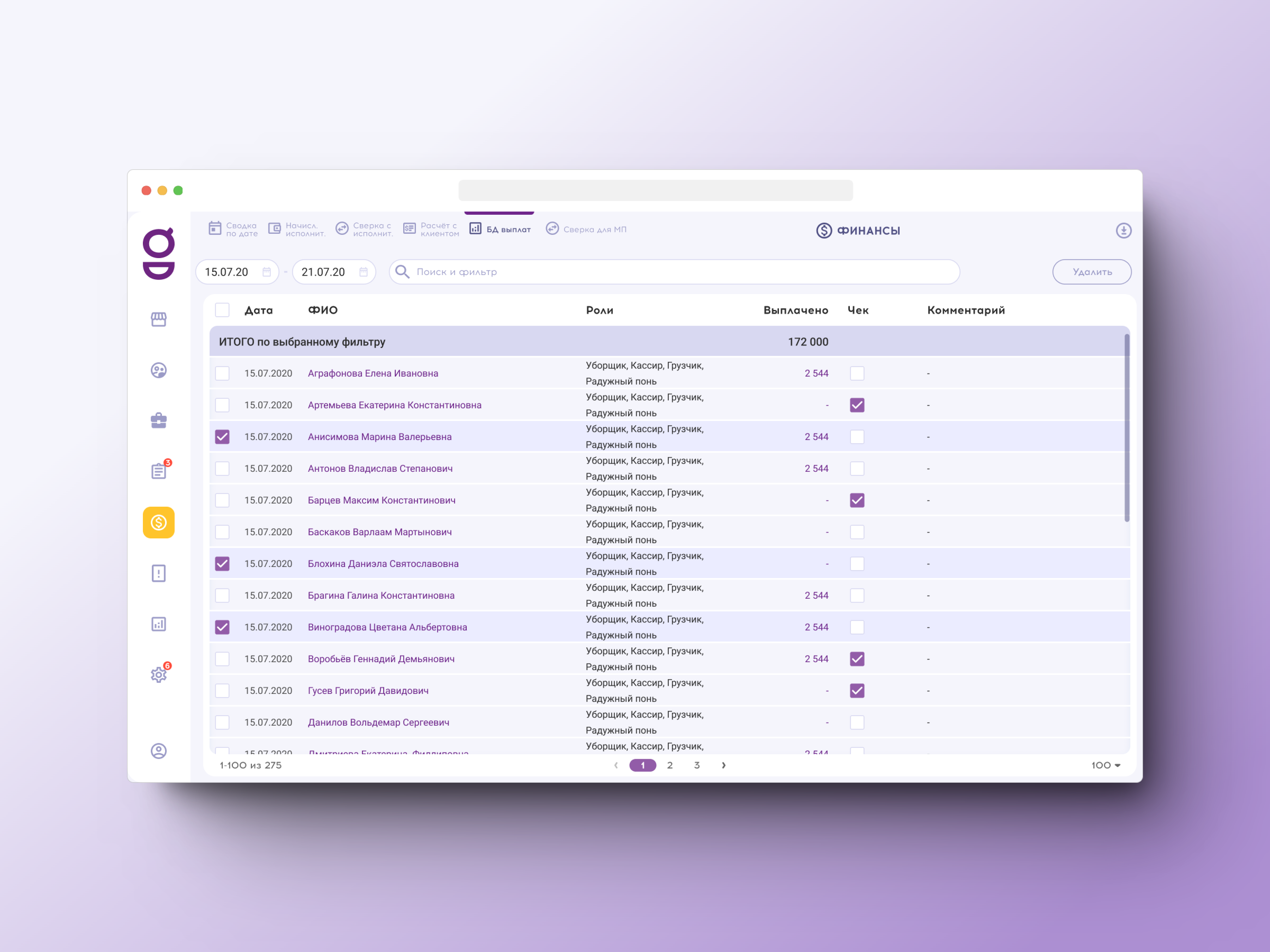Click the Удалить button
This screenshot has width=1270, height=952.
click(1092, 271)
